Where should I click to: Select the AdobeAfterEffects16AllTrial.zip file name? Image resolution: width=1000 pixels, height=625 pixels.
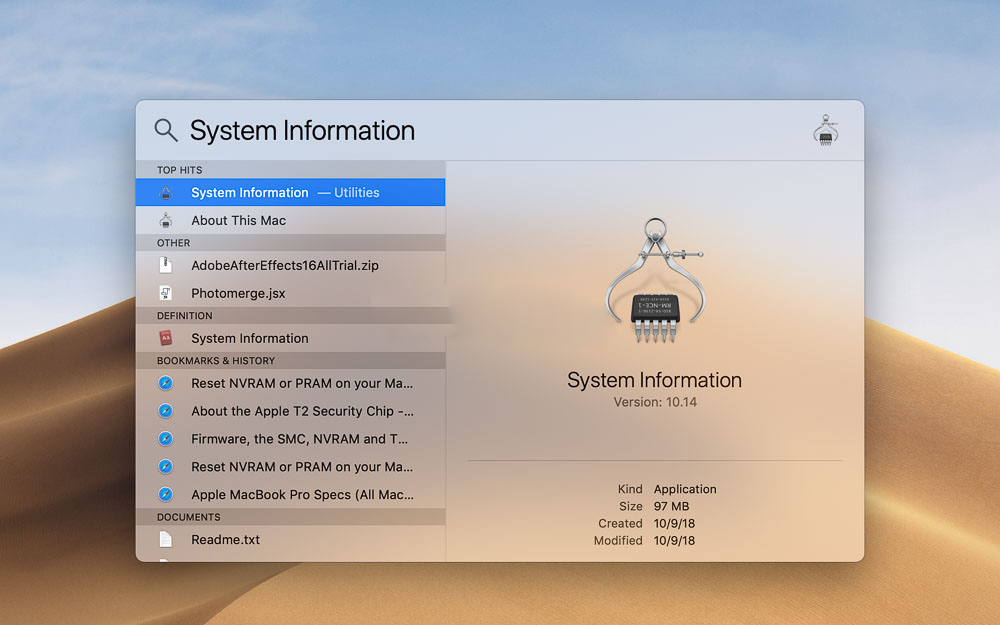[x=285, y=265]
